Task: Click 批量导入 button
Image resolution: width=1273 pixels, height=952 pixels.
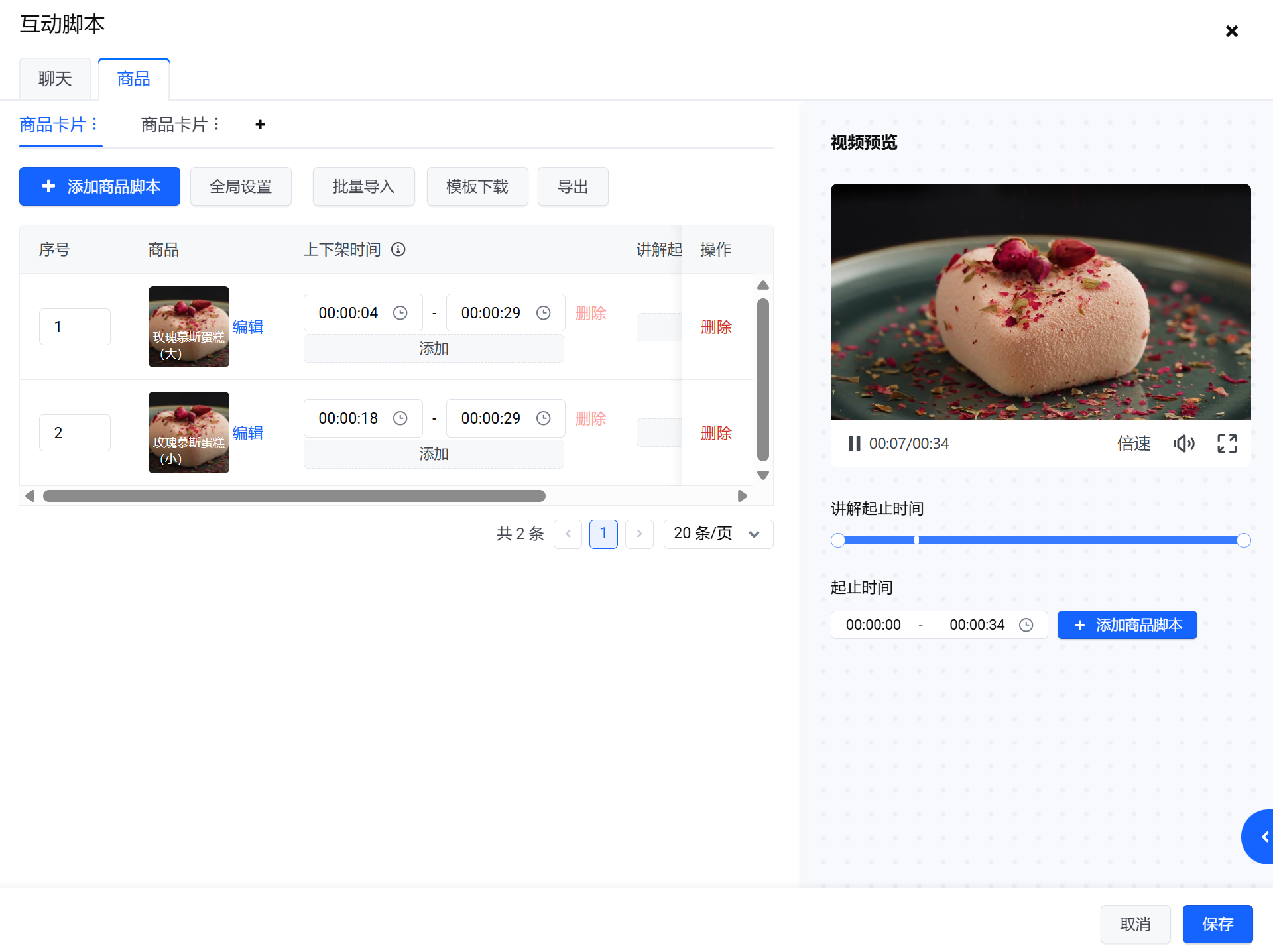Action: (x=363, y=187)
